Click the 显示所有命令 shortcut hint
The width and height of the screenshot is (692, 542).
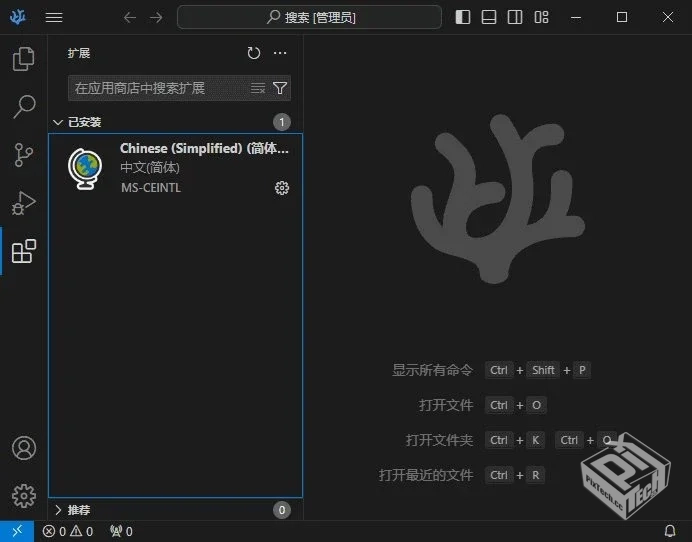click(x=432, y=370)
